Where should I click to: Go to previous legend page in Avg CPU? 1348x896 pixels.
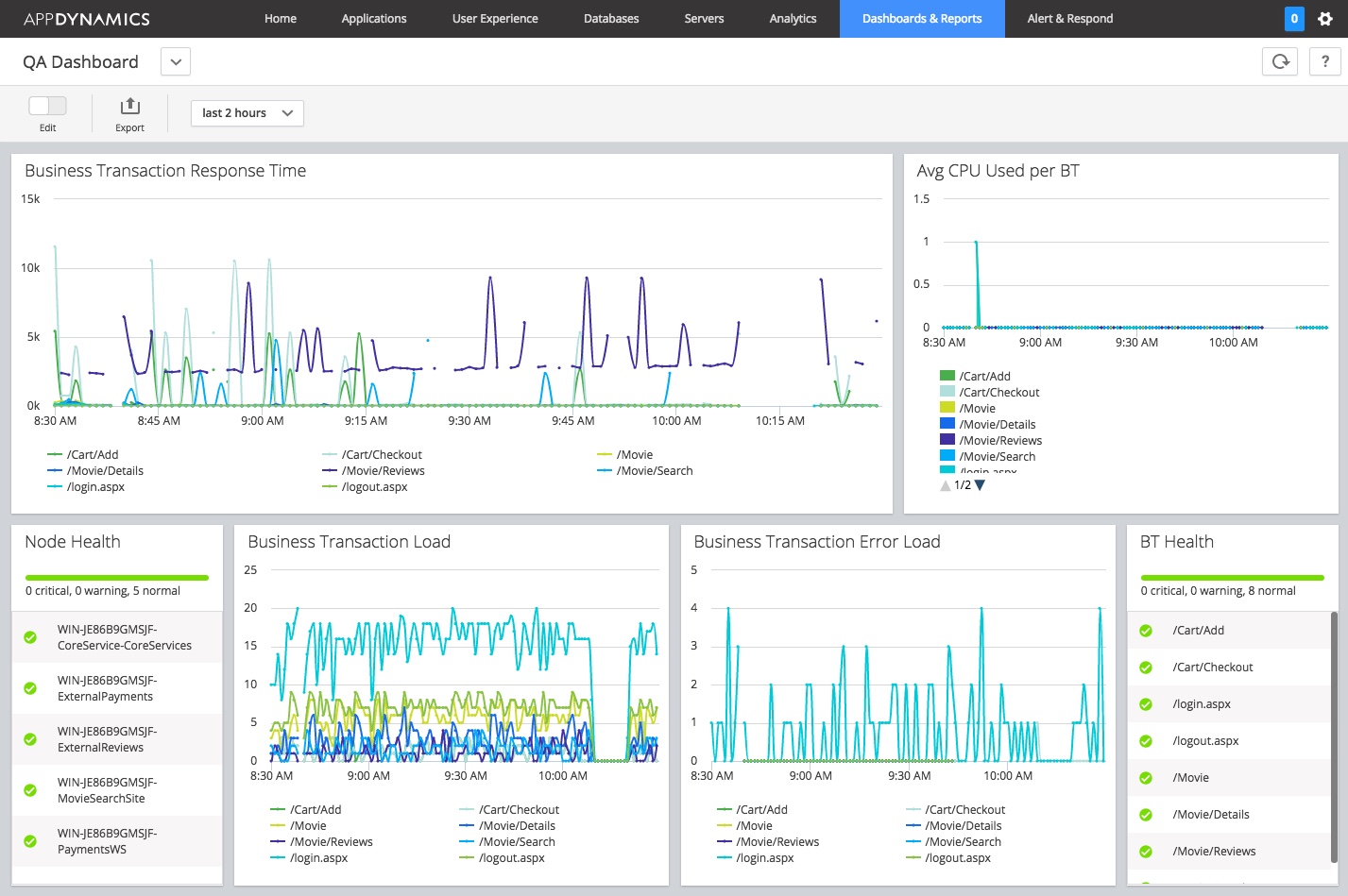[x=946, y=485]
